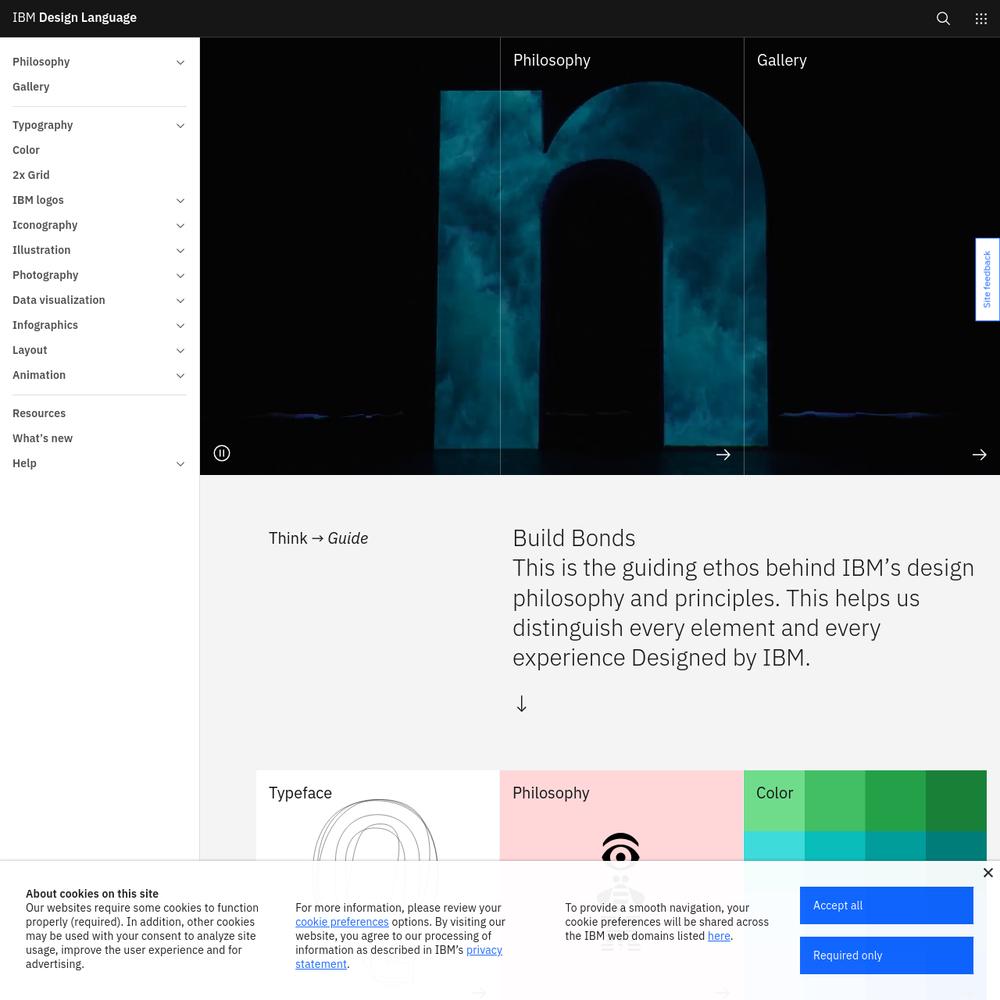This screenshot has width=1000, height=1000.
Task: Click Accept all cookies button
Action: click(886, 905)
